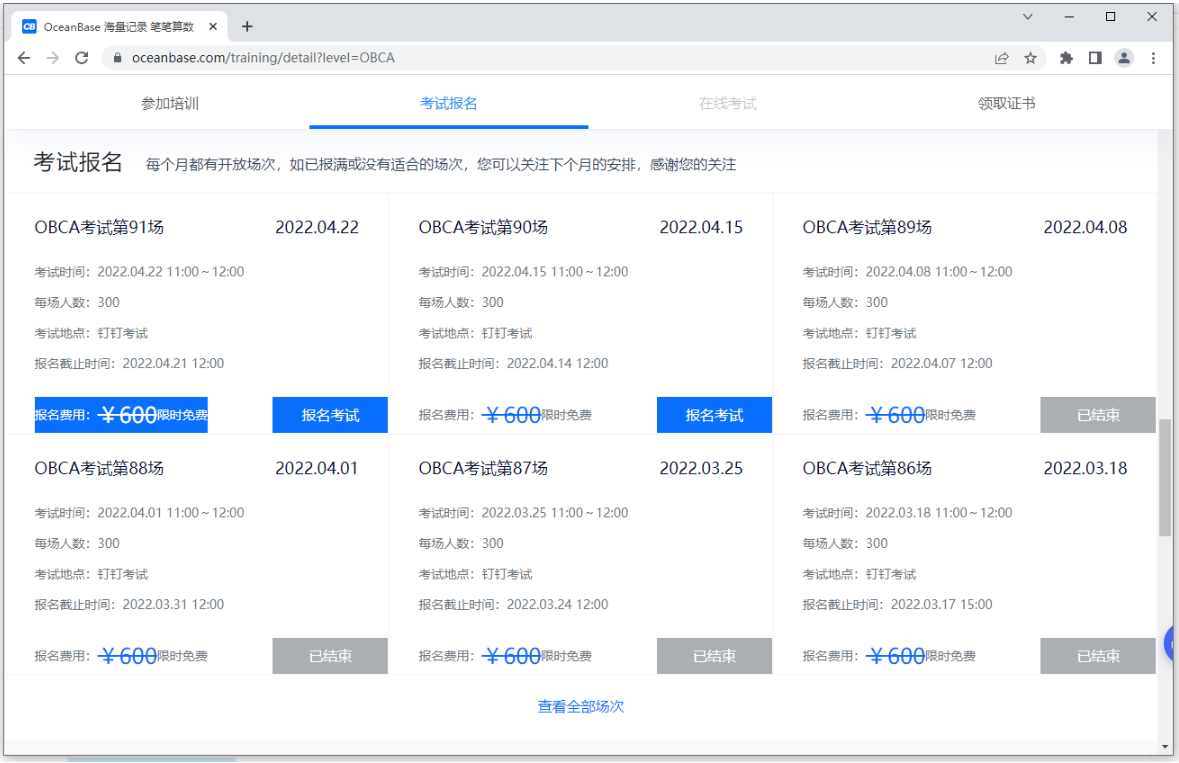This screenshot has width=1179, height=763.
Task: Click 考试时间 2022.04.15 11:00~12:00
Action: 523,272
